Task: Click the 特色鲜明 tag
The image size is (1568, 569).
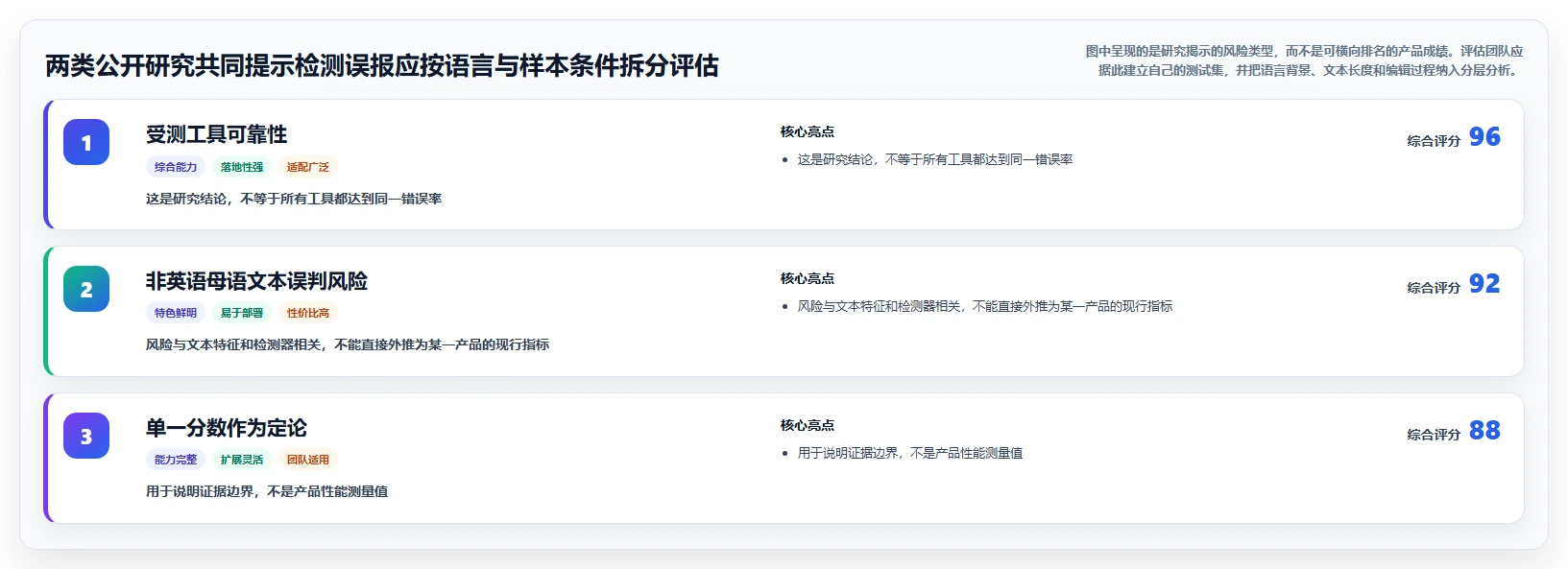Action: click(176, 313)
